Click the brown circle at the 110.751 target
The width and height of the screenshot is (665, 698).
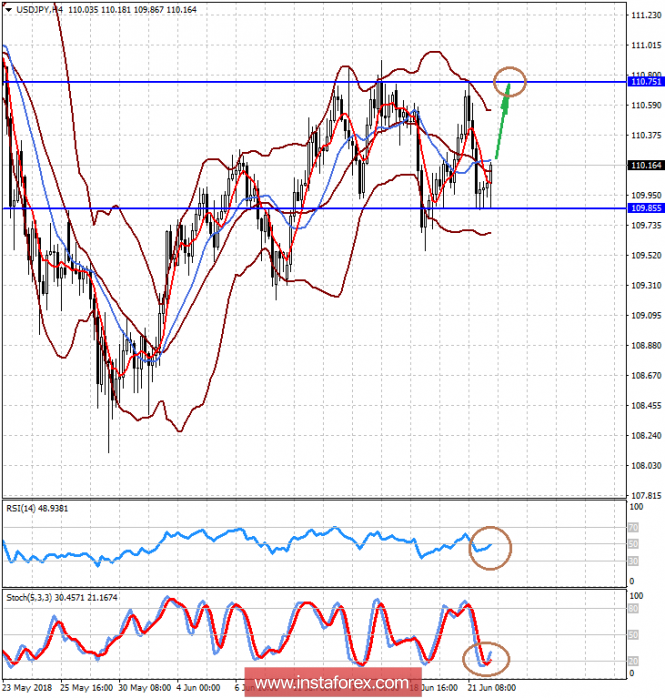tap(511, 81)
